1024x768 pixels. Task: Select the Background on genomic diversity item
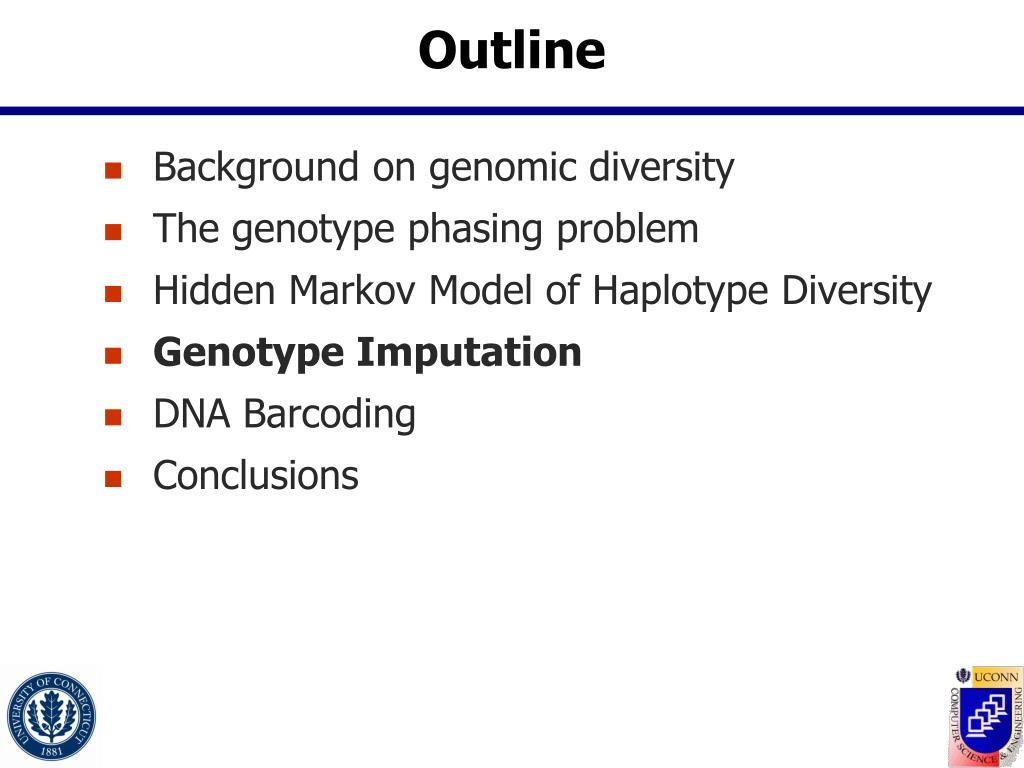click(x=444, y=168)
